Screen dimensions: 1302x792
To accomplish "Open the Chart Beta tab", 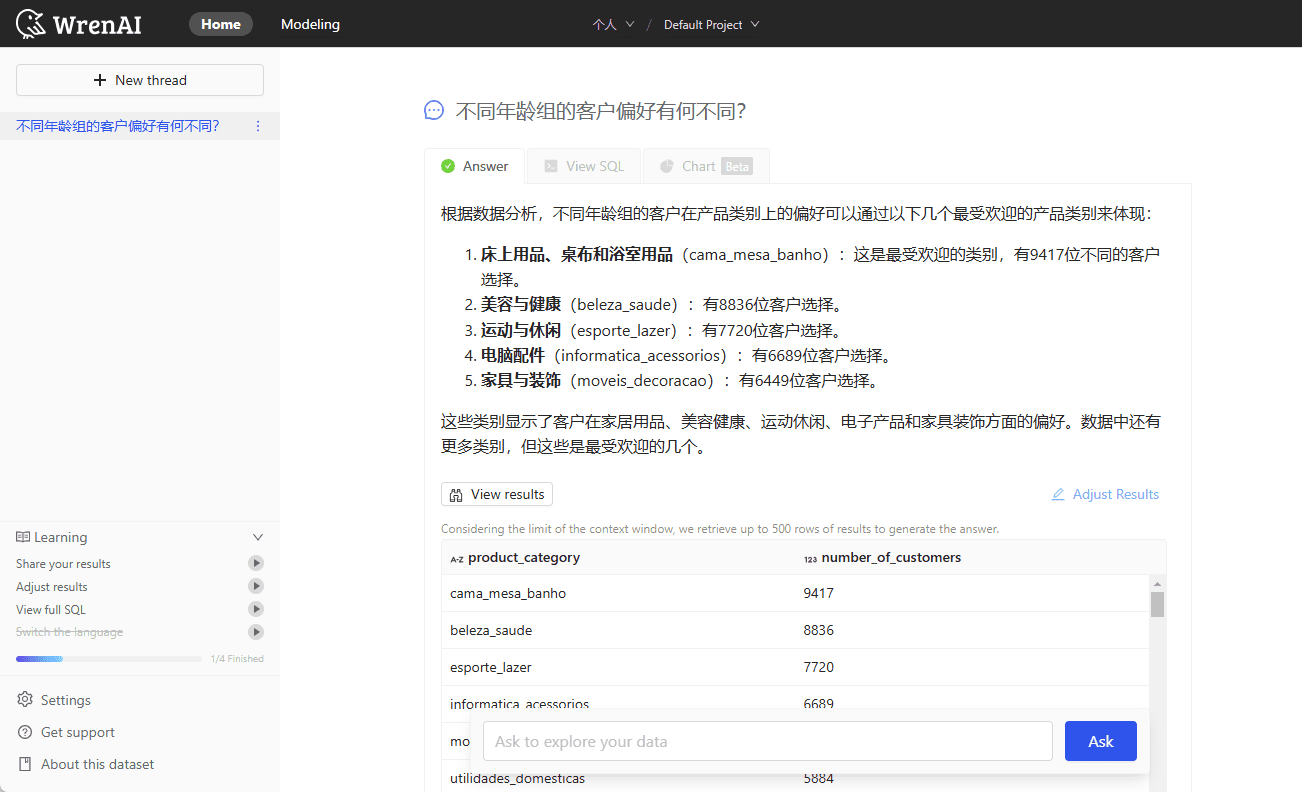I will 706,166.
